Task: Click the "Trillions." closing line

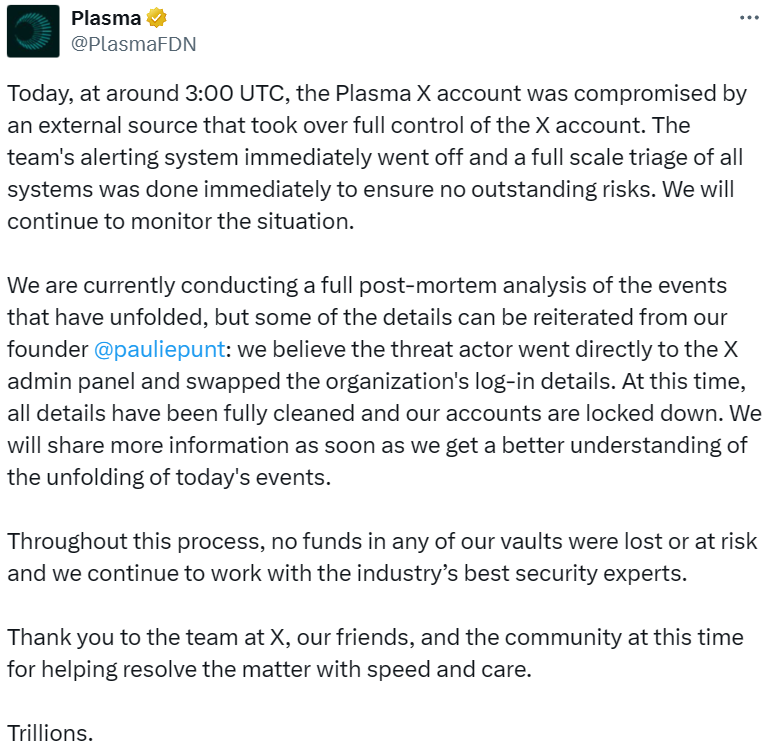Action: coord(50,732)
